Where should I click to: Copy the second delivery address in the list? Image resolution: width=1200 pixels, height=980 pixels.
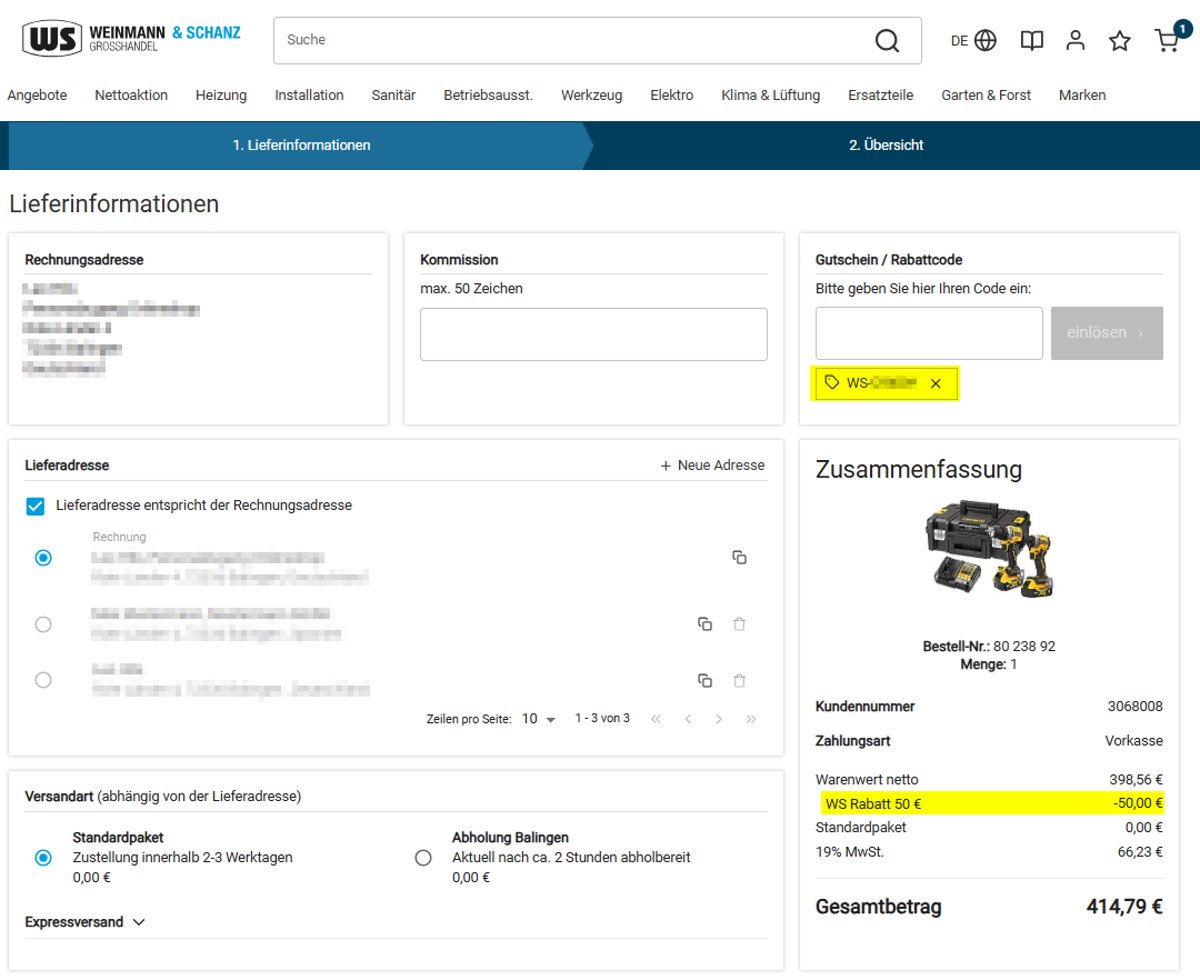click(705, 624)
